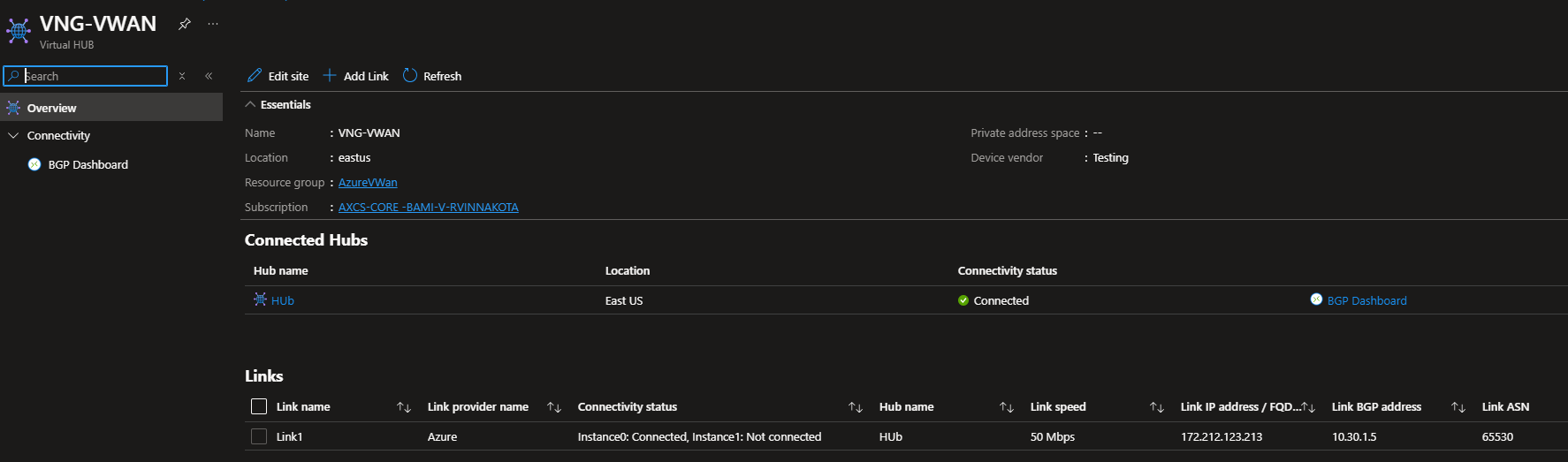This screenshot has width=1568, height=462.
Task: Collapse the Essentials section
Action: click(251, 104)
